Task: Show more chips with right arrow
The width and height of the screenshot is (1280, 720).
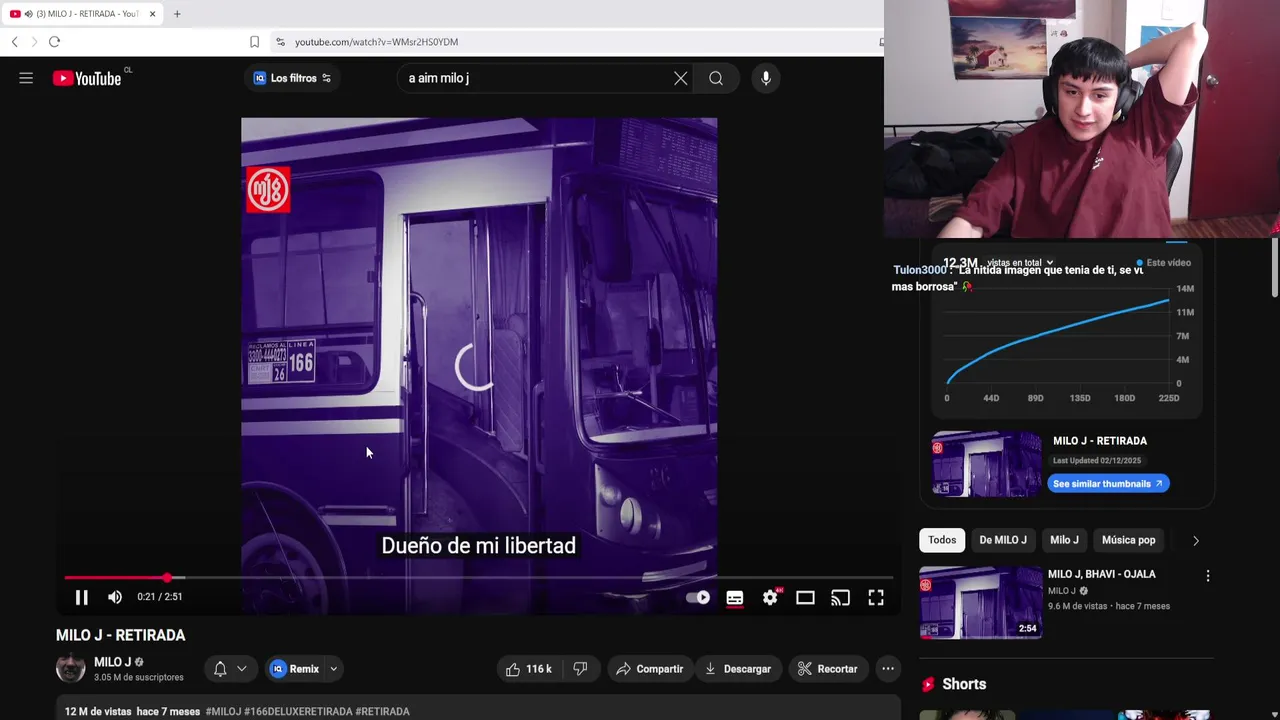Action: coord(1196,540)
